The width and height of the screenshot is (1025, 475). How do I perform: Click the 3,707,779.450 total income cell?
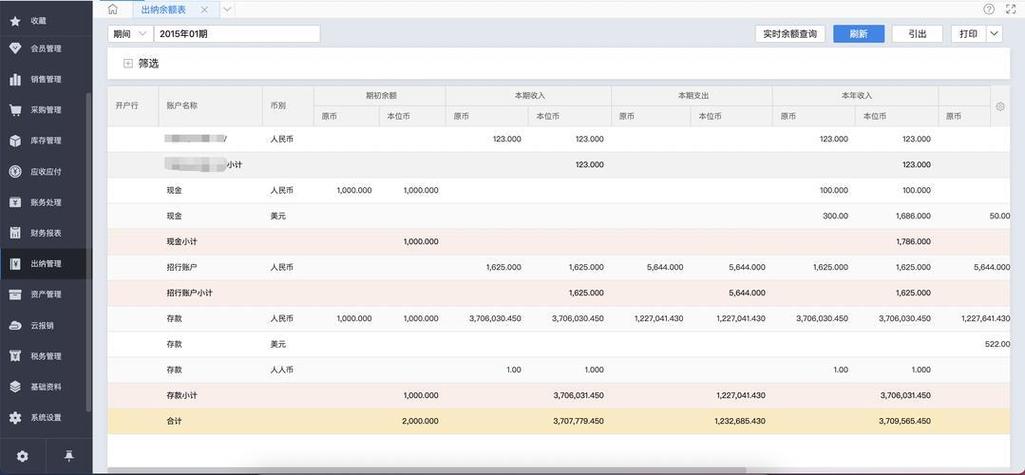tap(578, 421)
